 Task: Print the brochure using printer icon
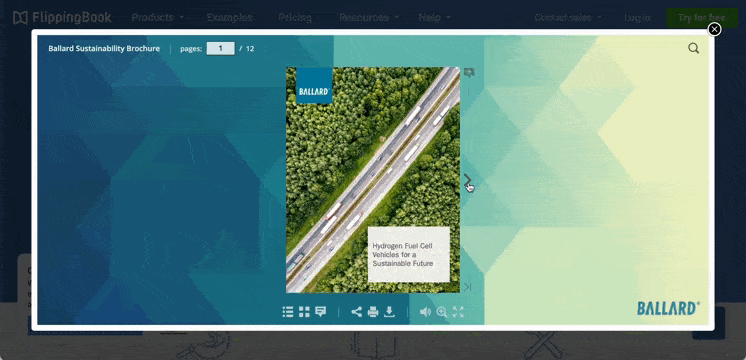[373, 312]
